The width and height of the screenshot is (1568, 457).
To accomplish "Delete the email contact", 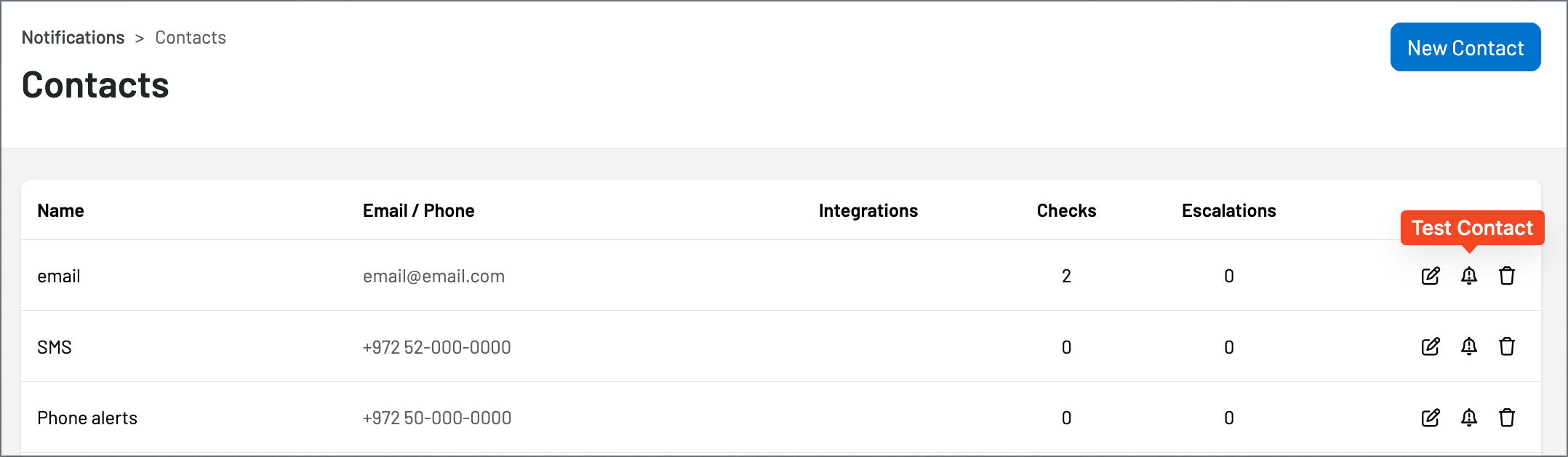I will 1507,276.
